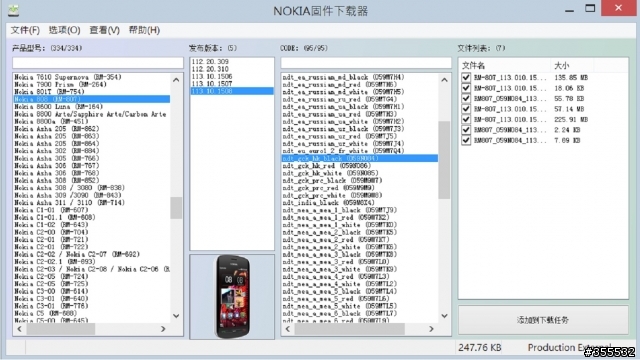Toggle checkbox for the 135.85 MB file
This screenshot has height=360, width=640.
click(466, 77)
